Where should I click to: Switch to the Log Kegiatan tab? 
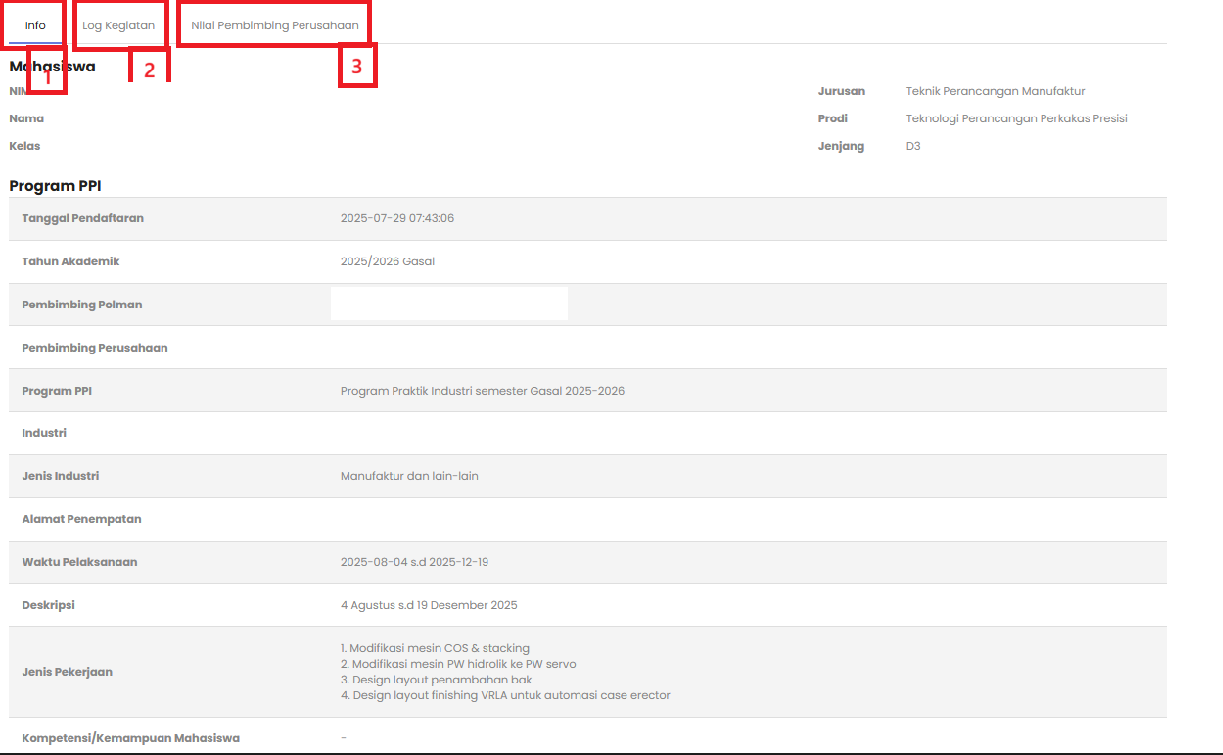pos(118,25)
